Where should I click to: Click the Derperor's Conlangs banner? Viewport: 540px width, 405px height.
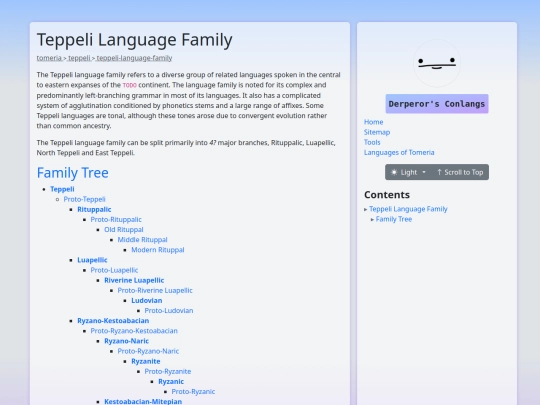(437, 104)
